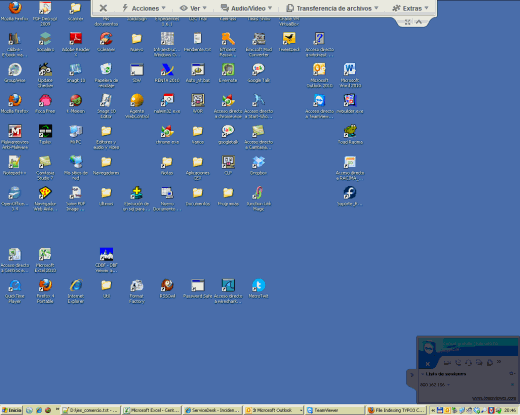Launch the Firefox 4 Portable shortcut

45,291
